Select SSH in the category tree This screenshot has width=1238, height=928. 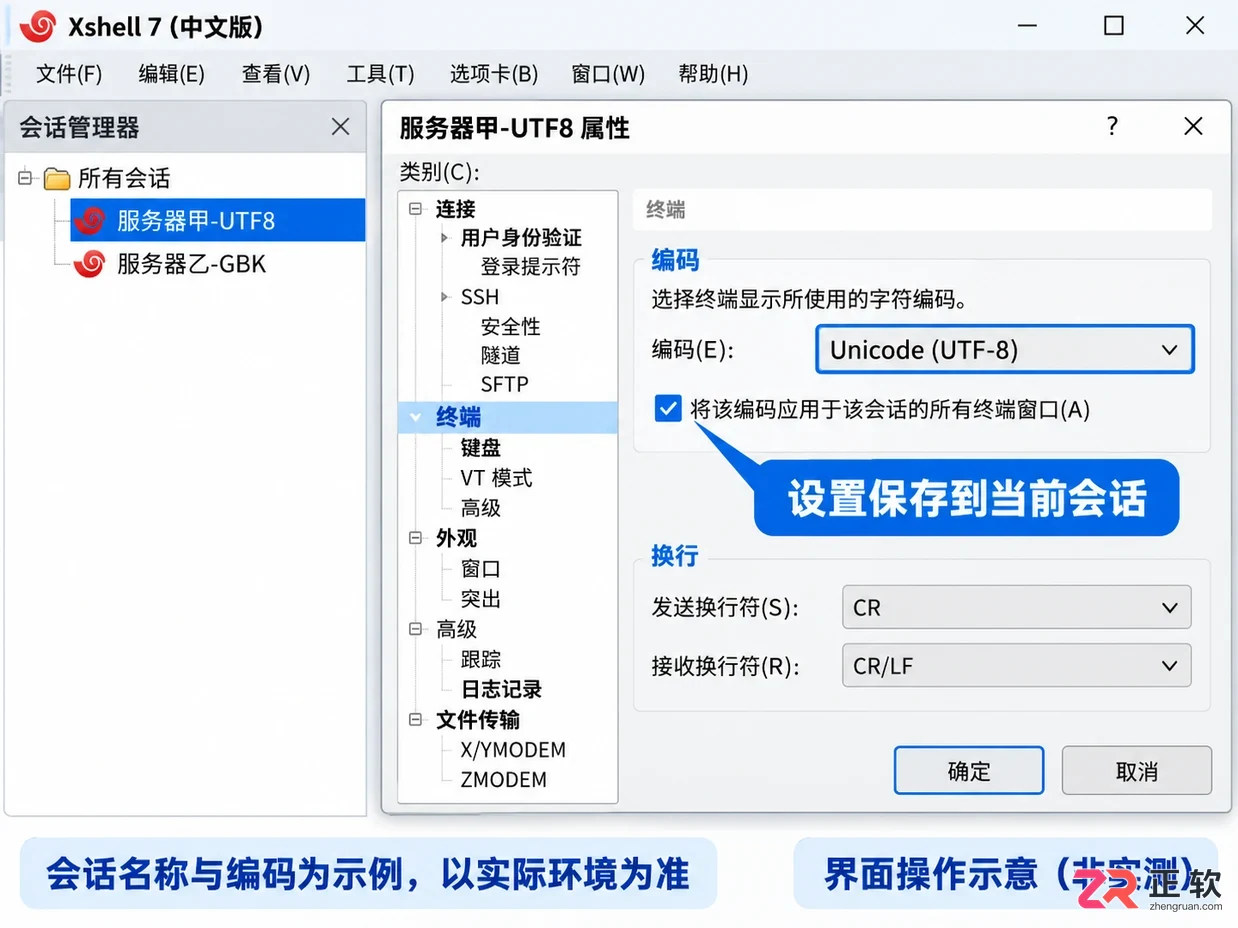tap(480, 297)
